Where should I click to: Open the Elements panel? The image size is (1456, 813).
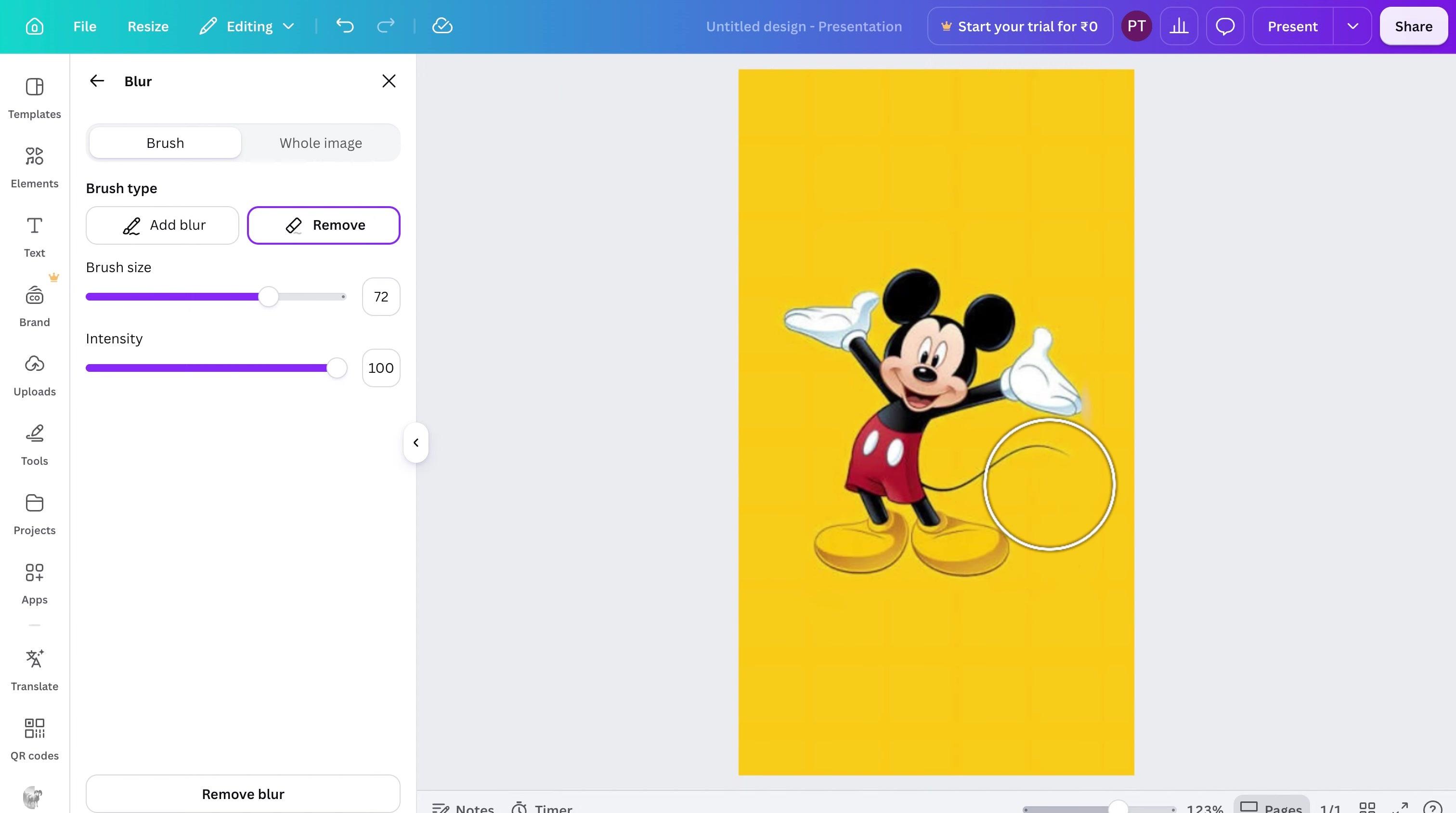tap(35, 168)
